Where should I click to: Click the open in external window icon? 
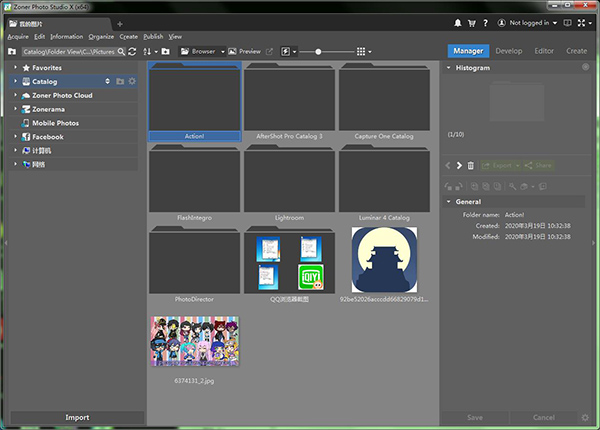(x=269, y=51)
